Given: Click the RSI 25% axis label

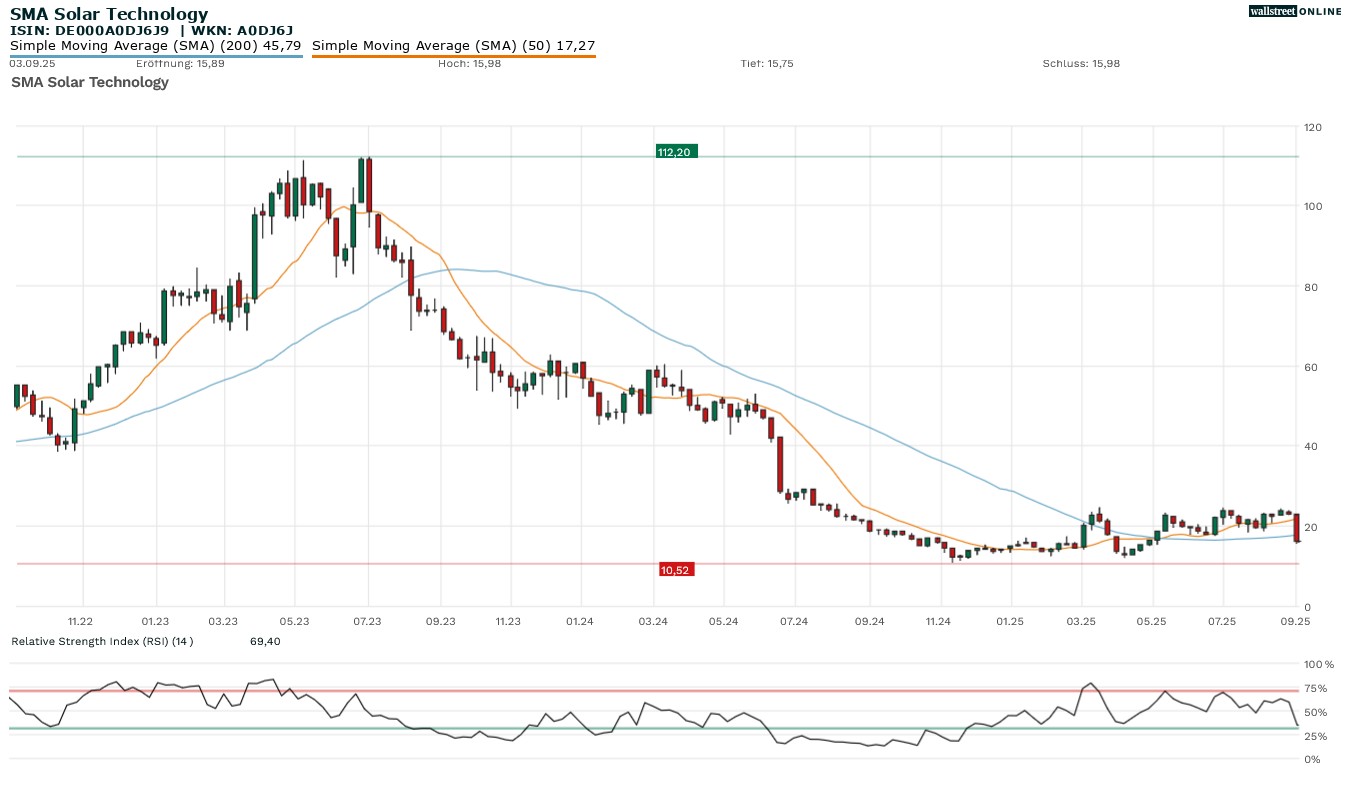Looking at the screenshot, I should click(x=1316, y=736).
